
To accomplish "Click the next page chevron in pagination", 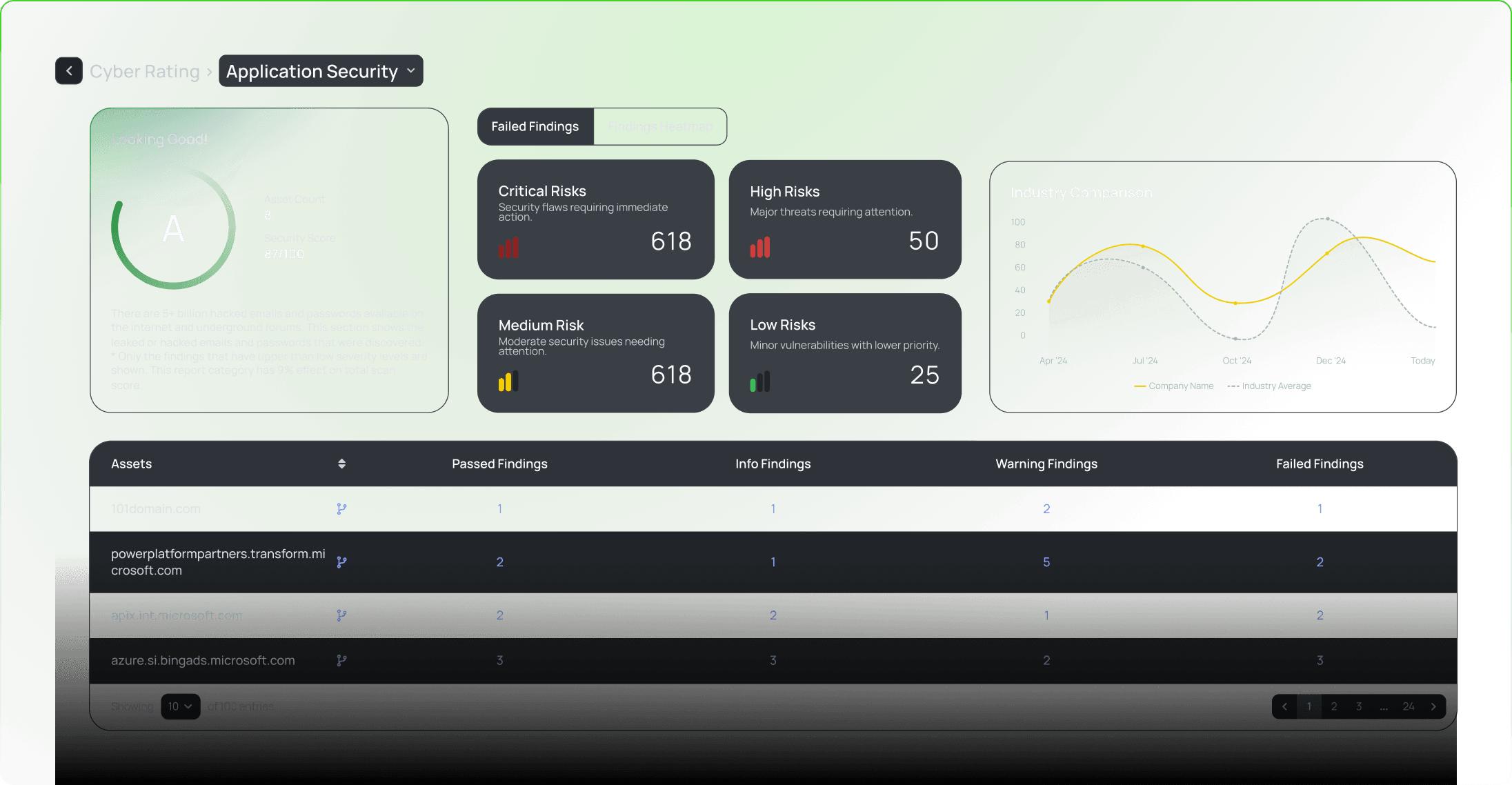I will (x=1433, y=706).
